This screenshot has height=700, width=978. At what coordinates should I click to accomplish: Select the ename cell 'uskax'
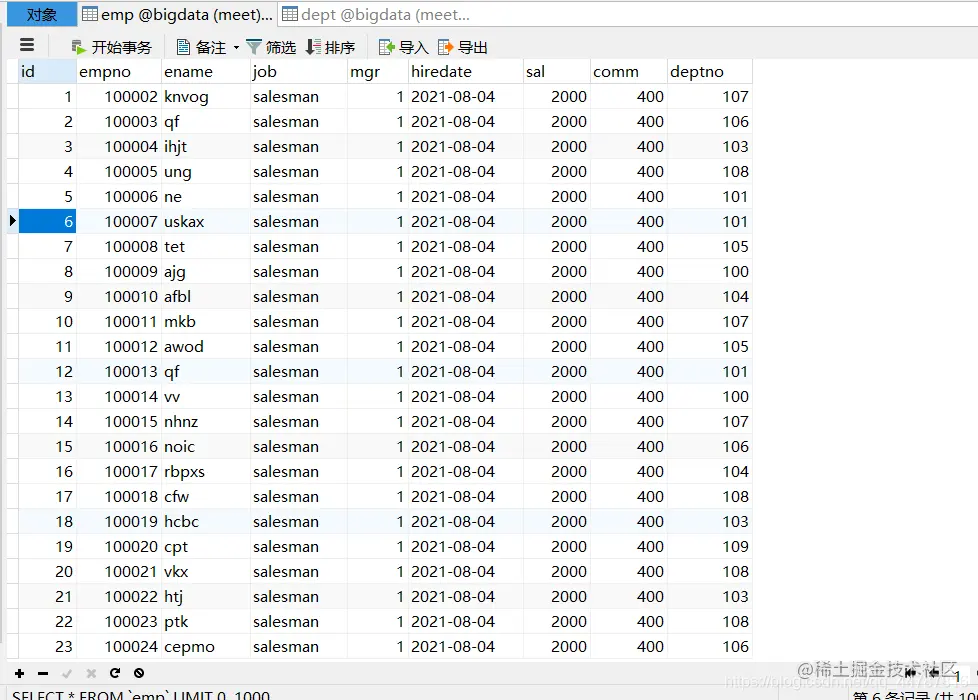(x=205, y=221)
